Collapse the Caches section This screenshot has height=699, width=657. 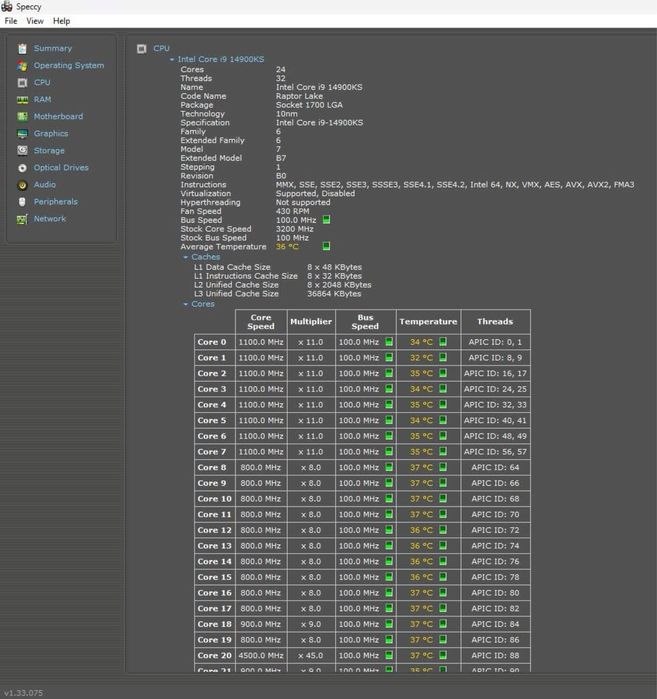(x=186, y=257)
